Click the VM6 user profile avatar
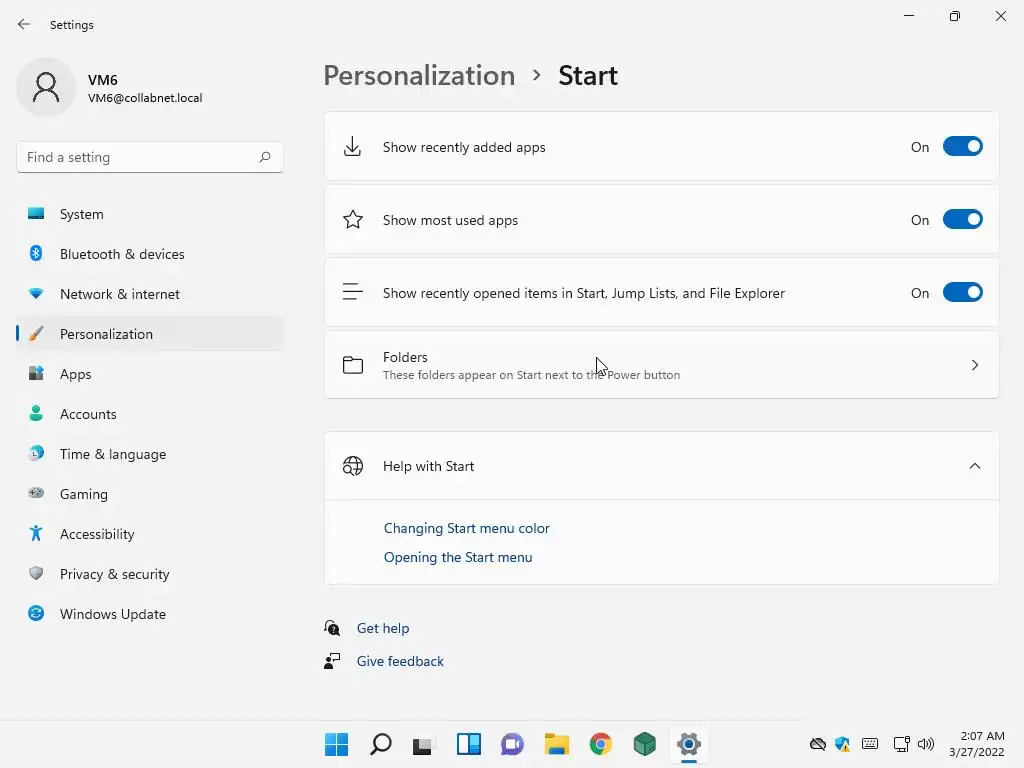The image size is (1024, 768). 46,88
